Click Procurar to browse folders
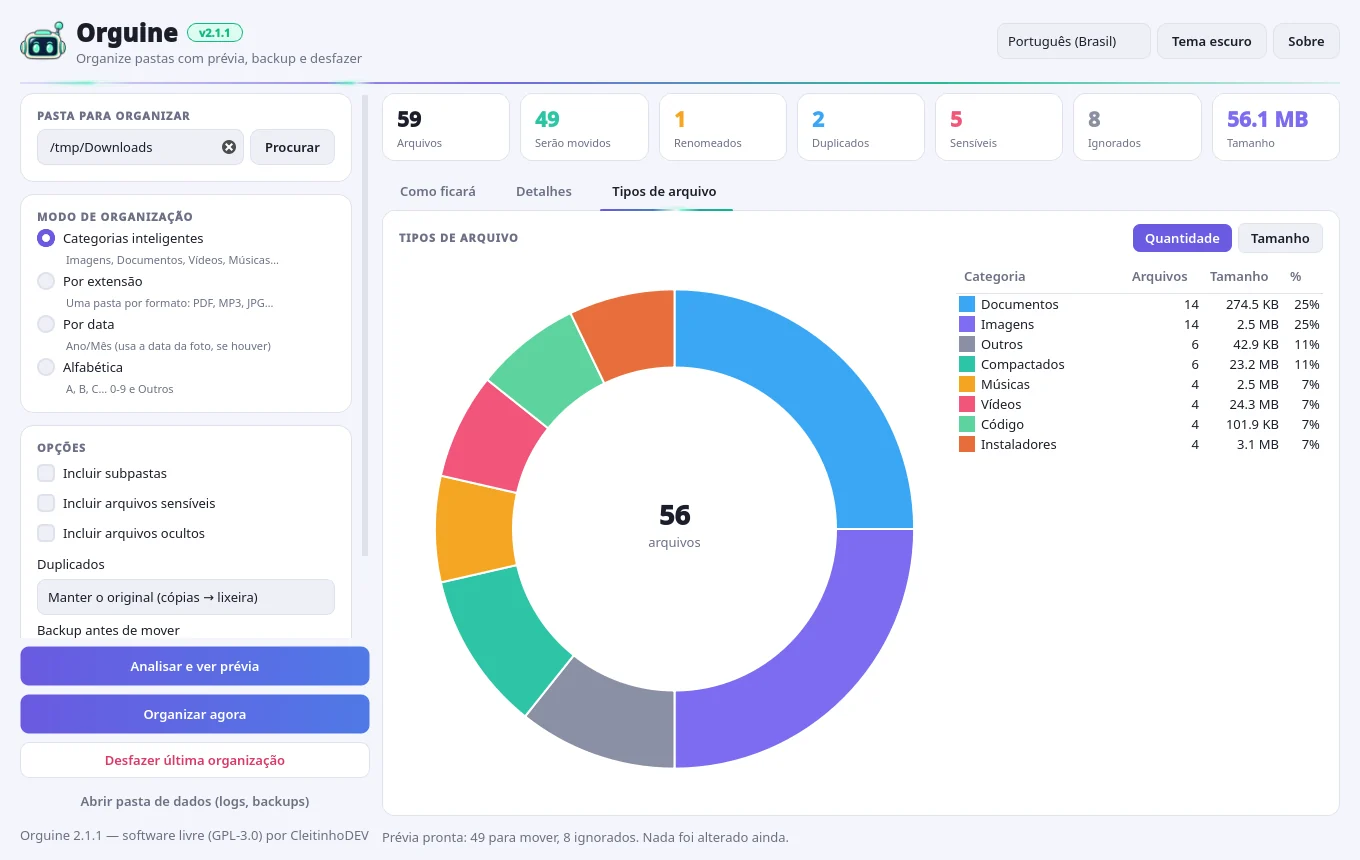The image size is (1360, 860). (292, 147)
